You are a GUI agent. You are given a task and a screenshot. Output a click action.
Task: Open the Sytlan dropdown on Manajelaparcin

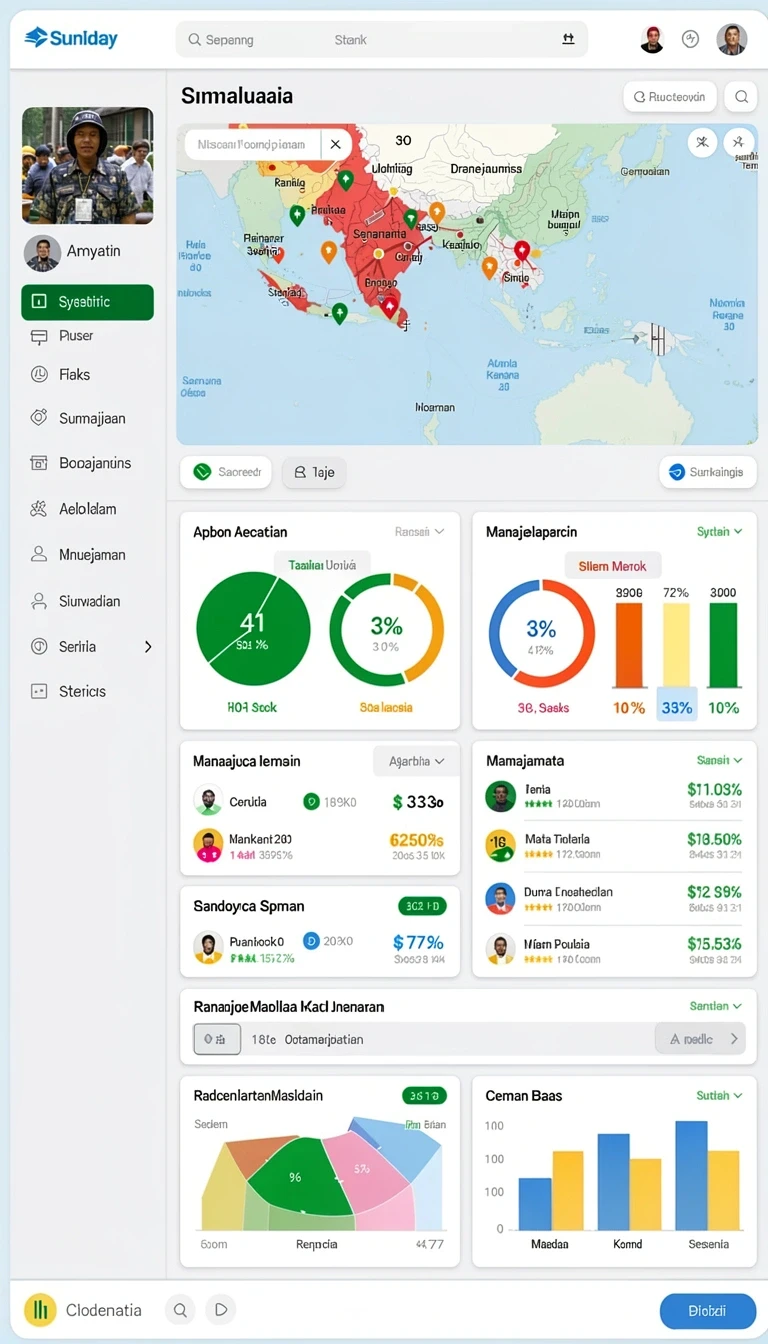click(x=719, y=532)
